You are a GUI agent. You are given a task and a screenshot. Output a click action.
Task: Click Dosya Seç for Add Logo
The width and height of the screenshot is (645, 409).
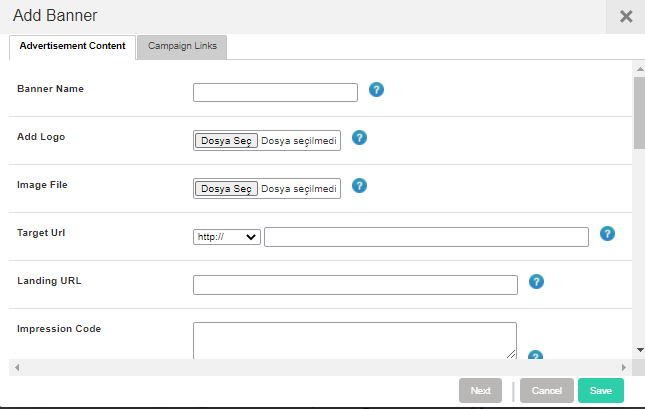[226, 141]
